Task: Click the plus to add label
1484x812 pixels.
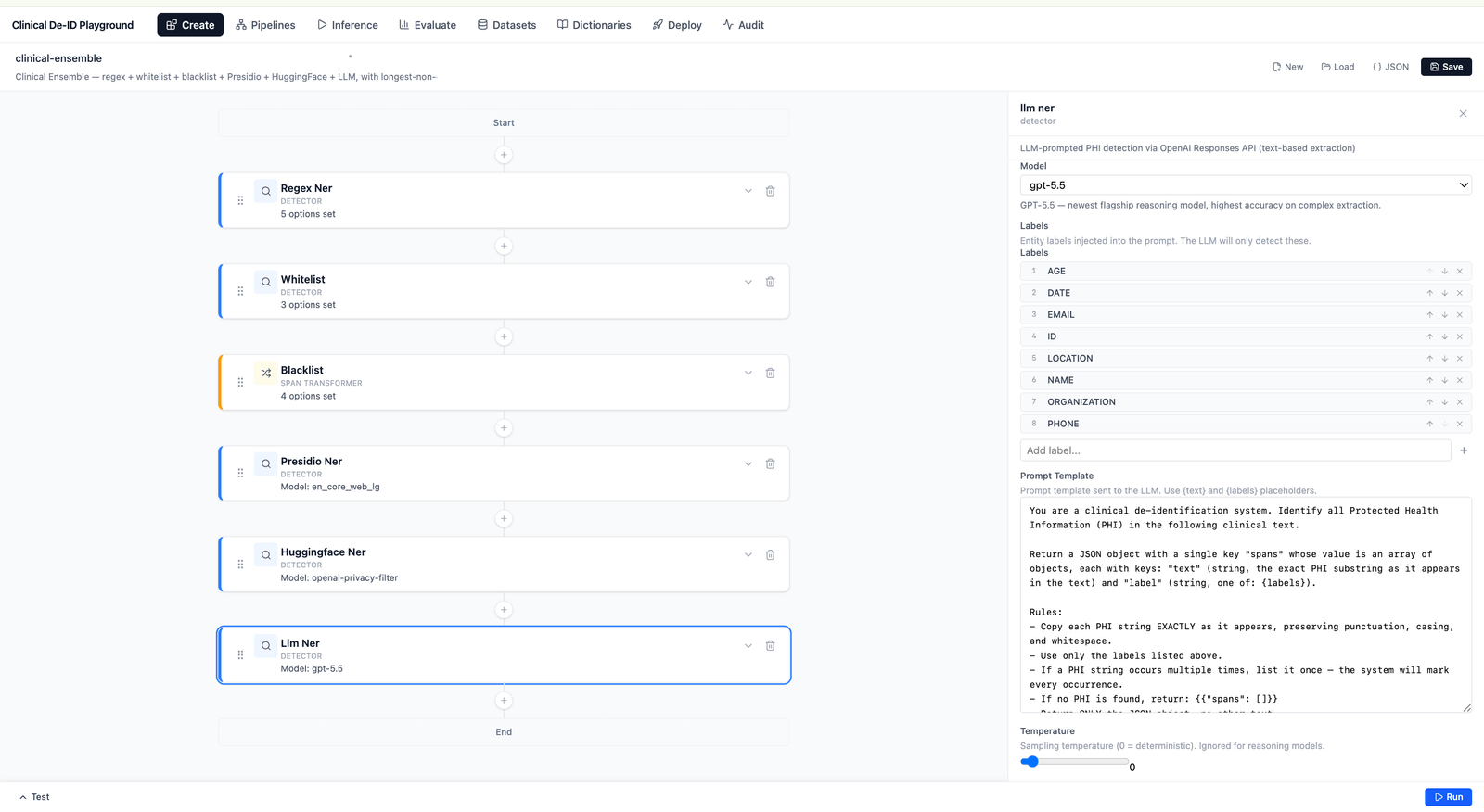Action: point(1464,450)
